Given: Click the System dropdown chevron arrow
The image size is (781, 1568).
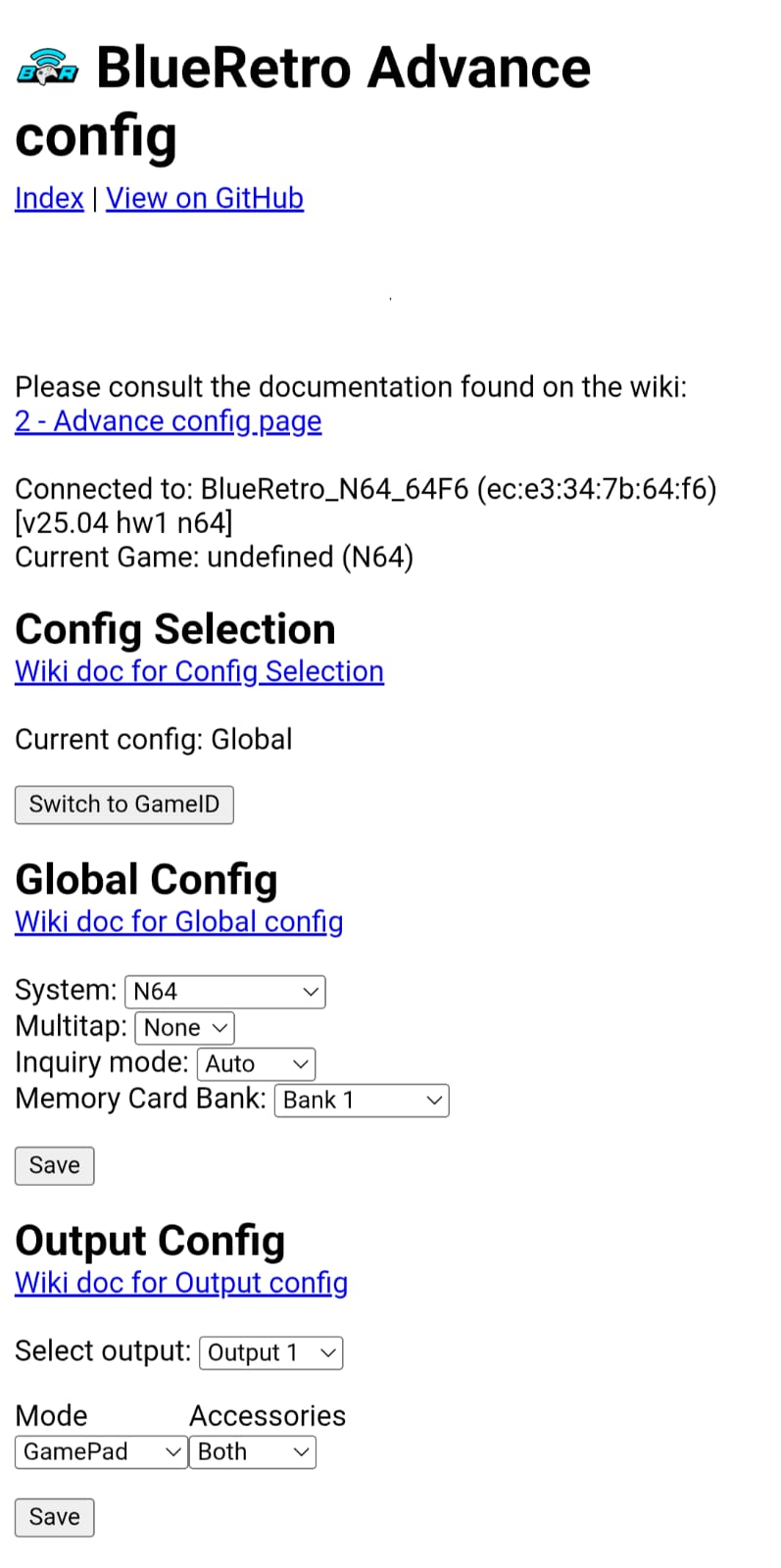Looking at the screenshot, I should tap(311, 992).
